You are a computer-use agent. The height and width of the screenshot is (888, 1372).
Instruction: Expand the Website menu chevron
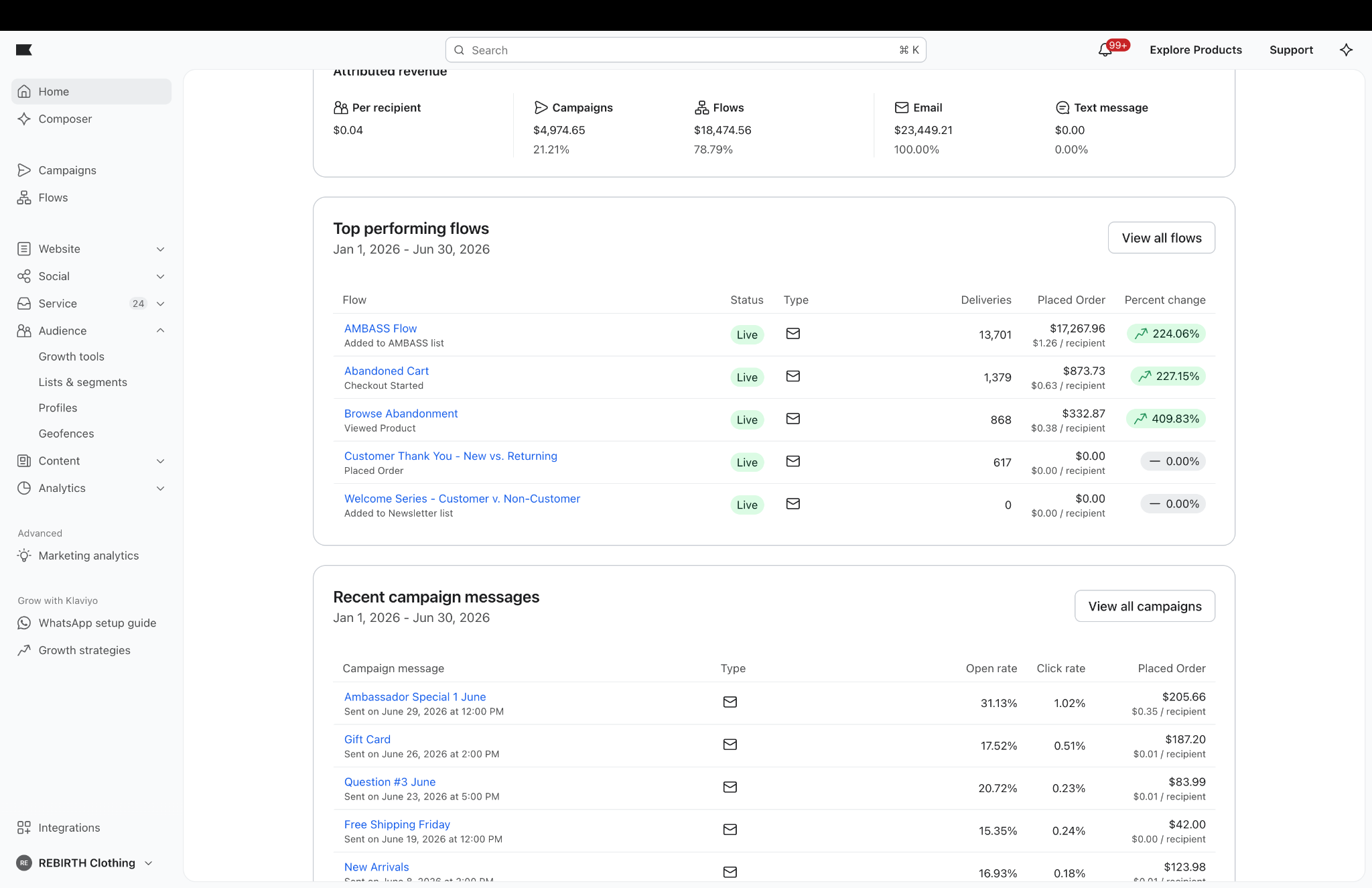(x=161, y=249)
